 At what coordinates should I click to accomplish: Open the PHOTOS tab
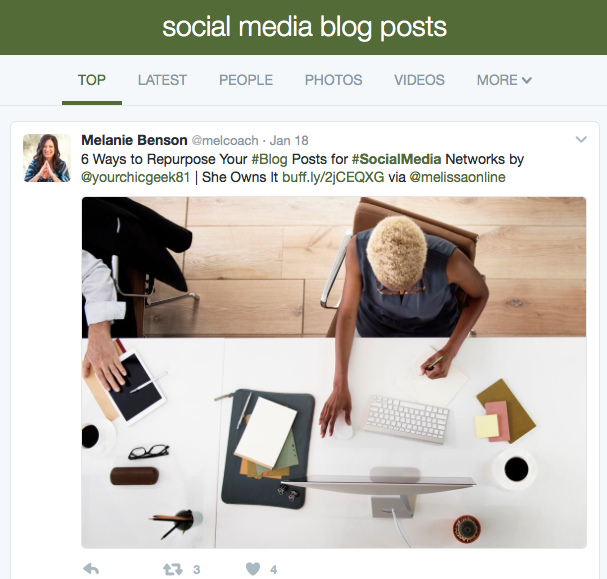pos(333,80)
